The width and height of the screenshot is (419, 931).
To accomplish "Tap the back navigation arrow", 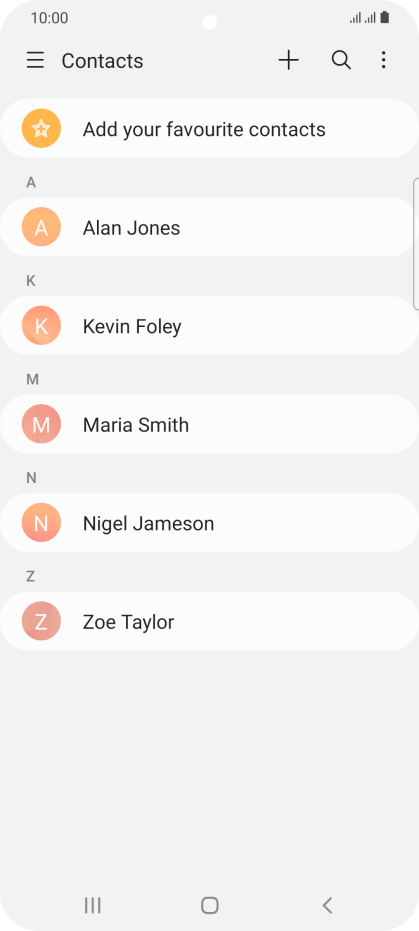I will [327, 905].
